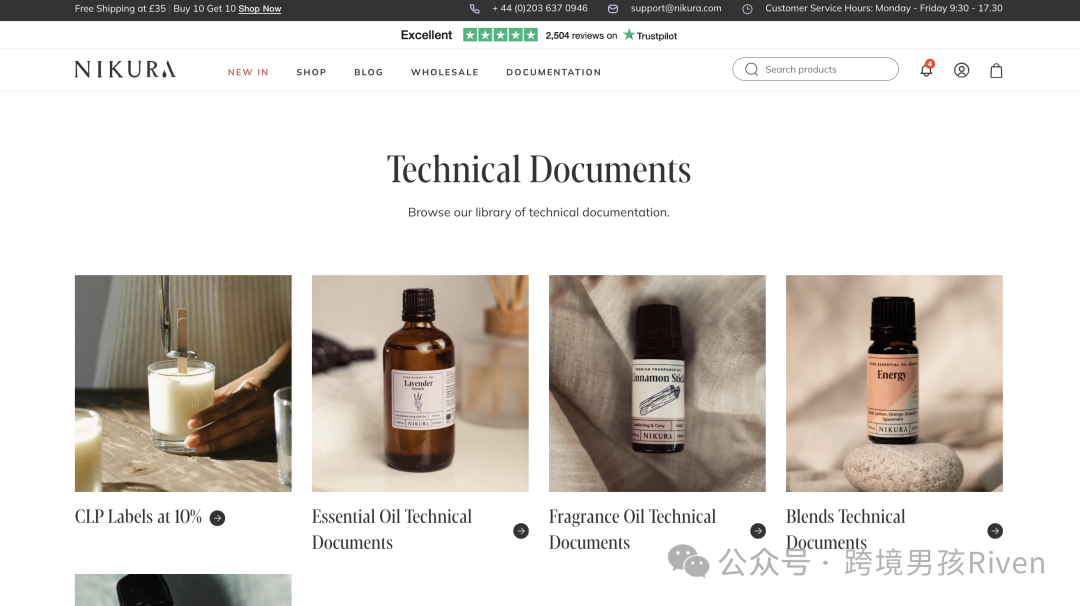Viewport: 1080px width, 606px height.
Task: Open the DOCUMENTATION menu item
Action: [554, 72]
